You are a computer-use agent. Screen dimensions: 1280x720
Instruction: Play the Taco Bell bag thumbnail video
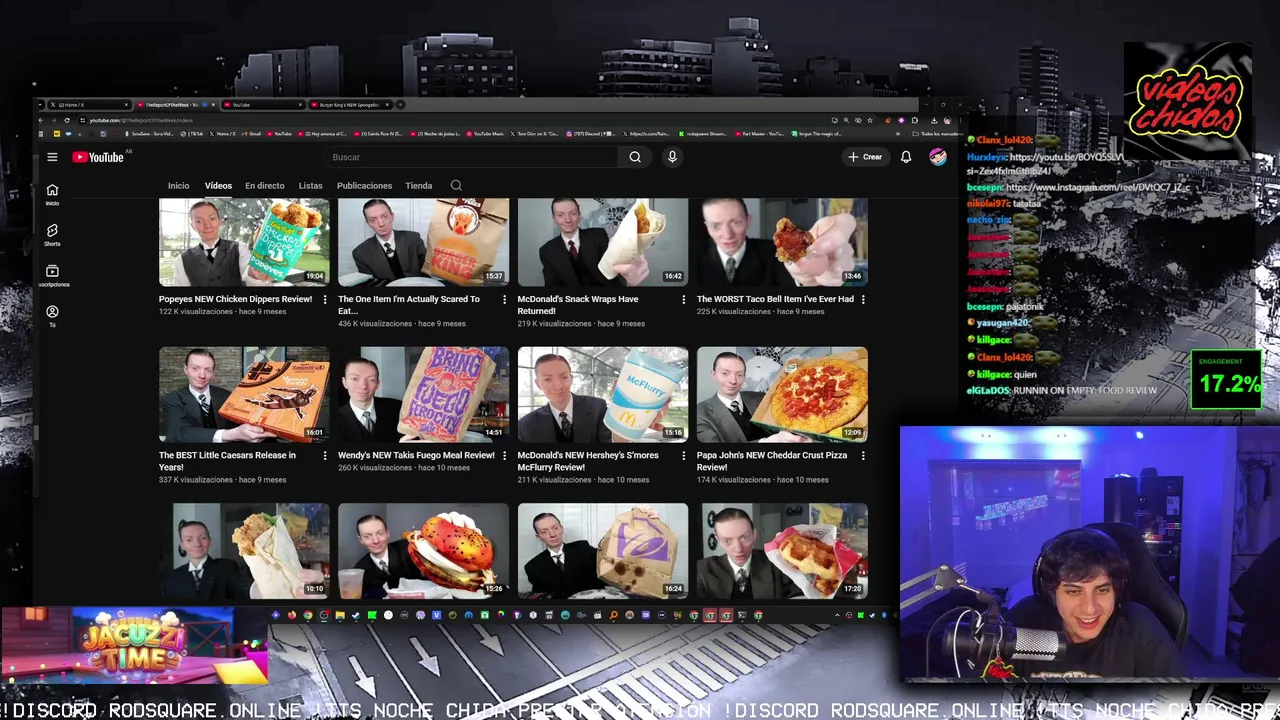coord(603,550)
